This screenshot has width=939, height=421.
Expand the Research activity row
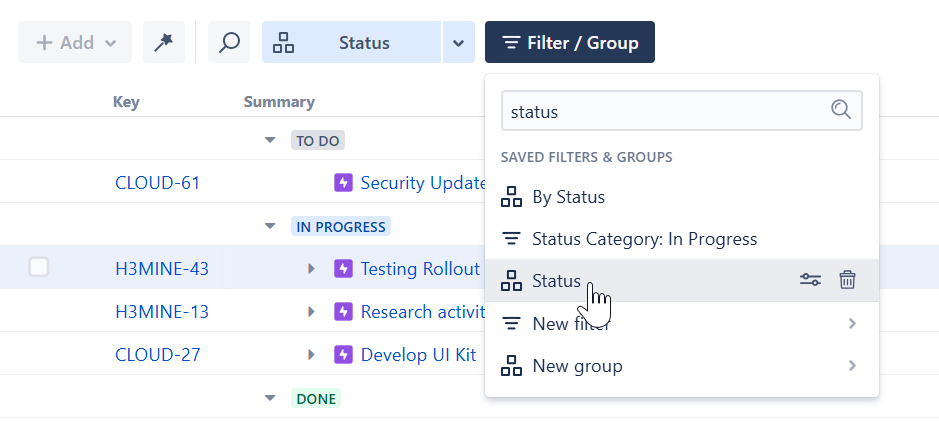312,312
